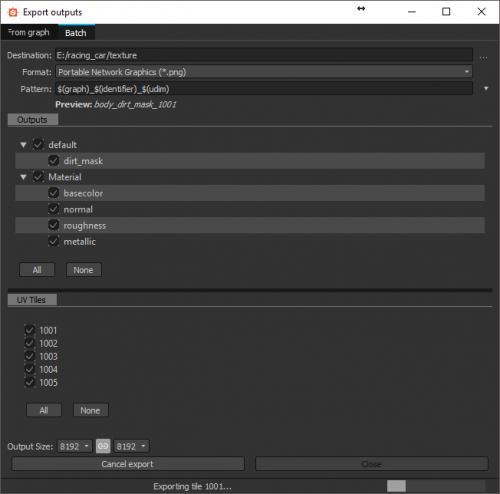Switch to the From graph tab
500x494 pixels.
click(x=29, y=32)
